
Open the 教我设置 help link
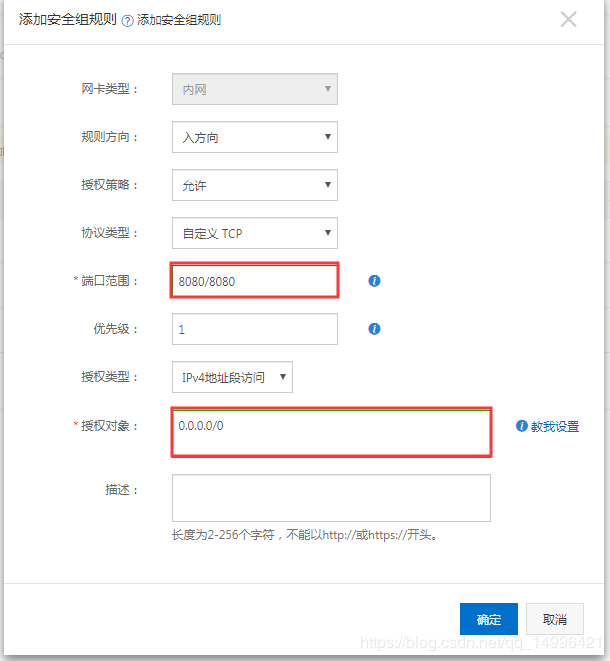tap(554, 426)
